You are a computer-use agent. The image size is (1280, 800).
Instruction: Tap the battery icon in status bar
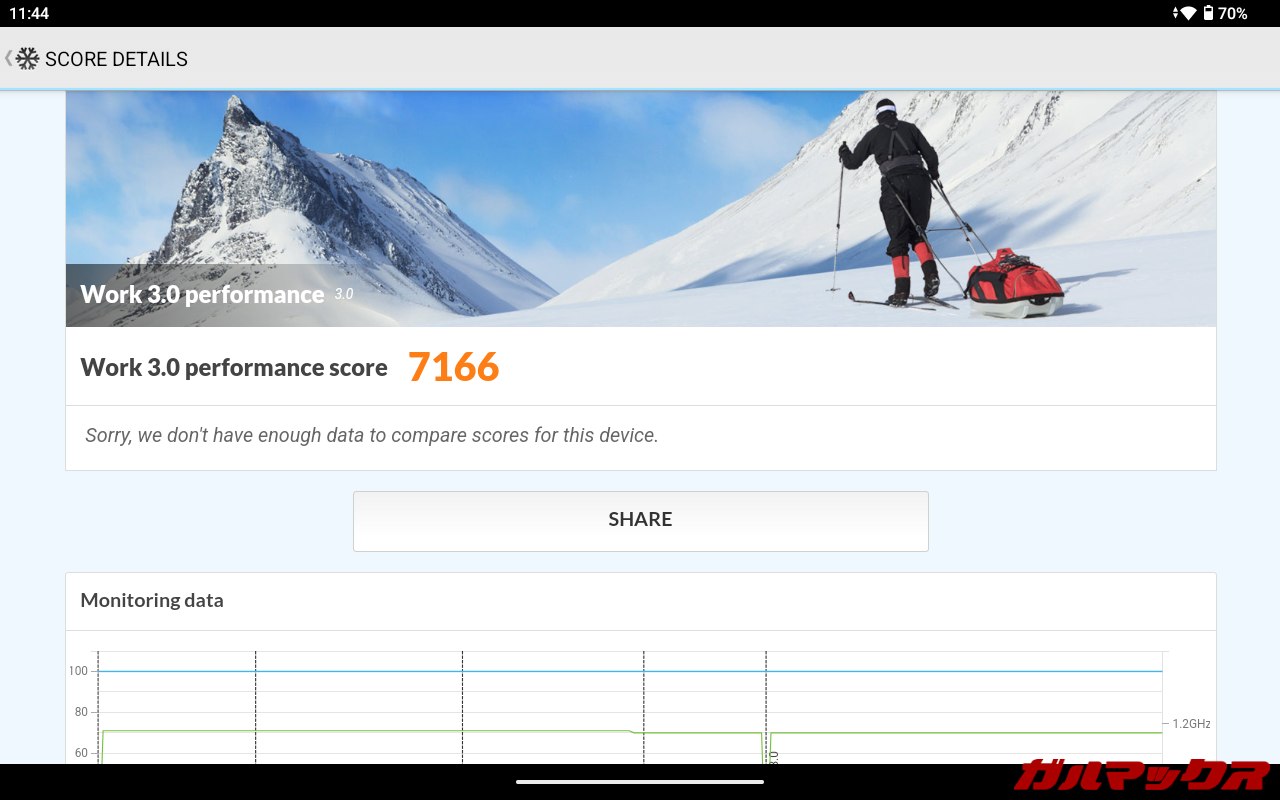click(x=1208, y=13)
